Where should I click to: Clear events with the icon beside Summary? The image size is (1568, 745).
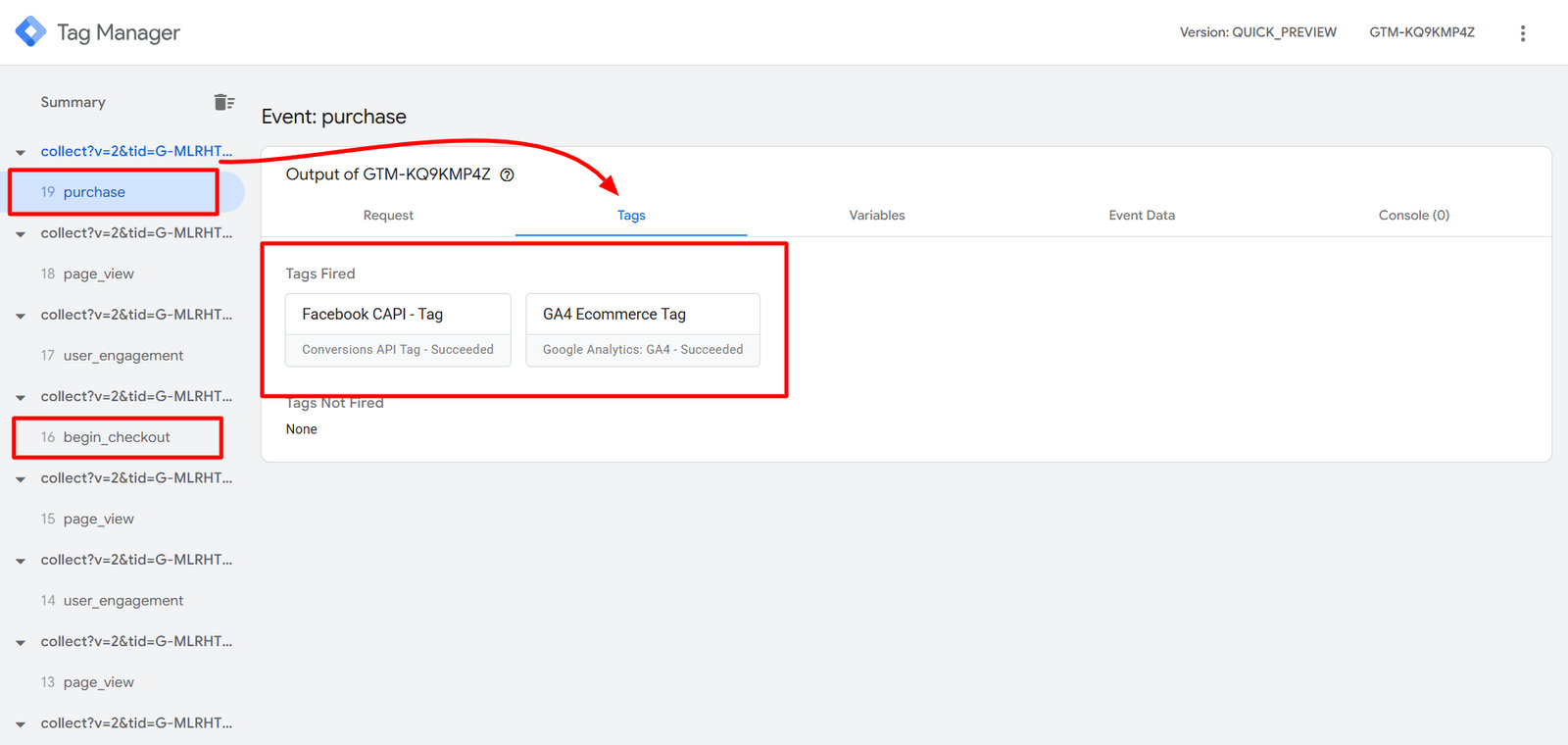click(223, 102)
